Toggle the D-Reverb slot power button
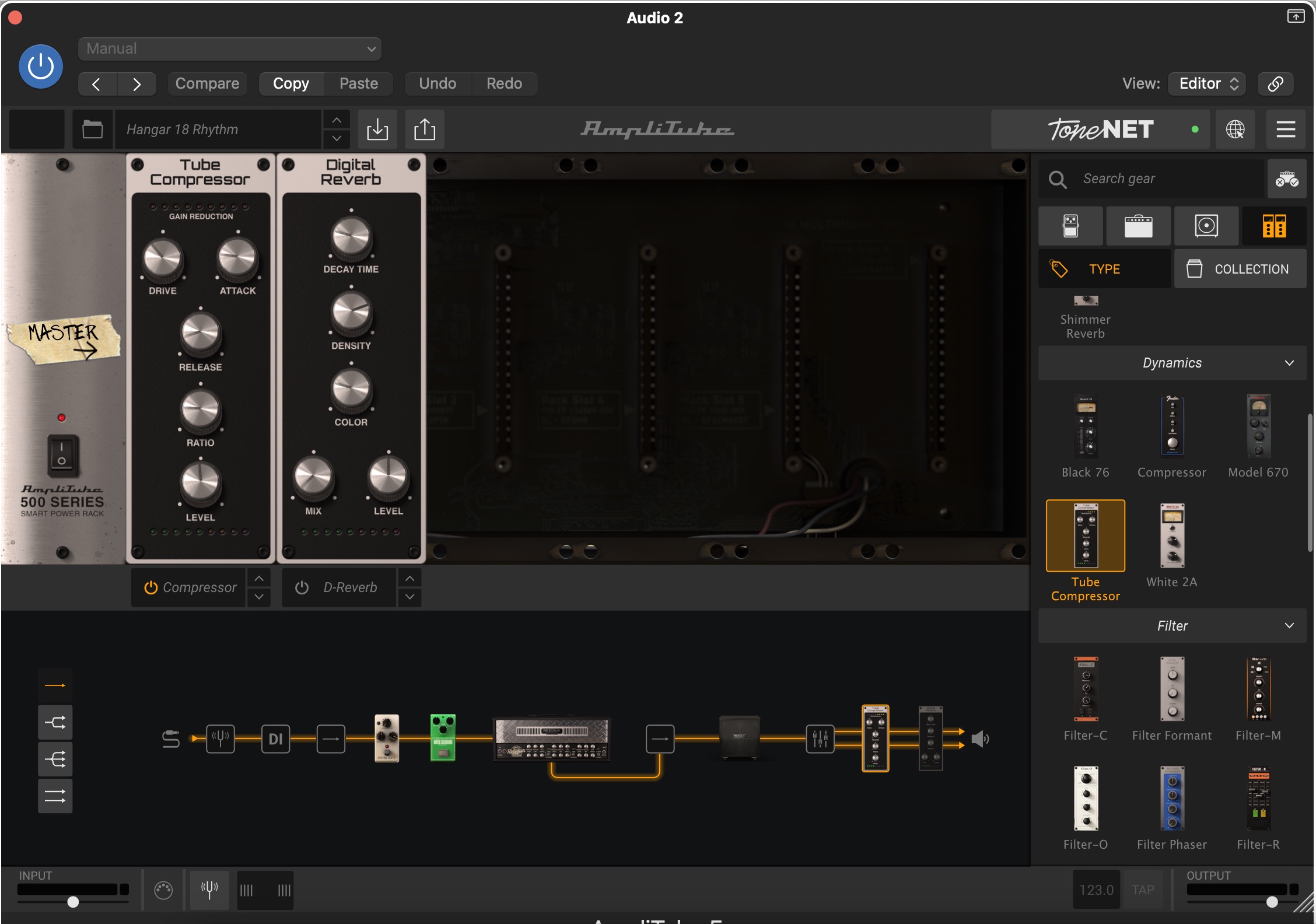Image resolution: width=1316 pixels, height=924 pixels. point(302,588)
